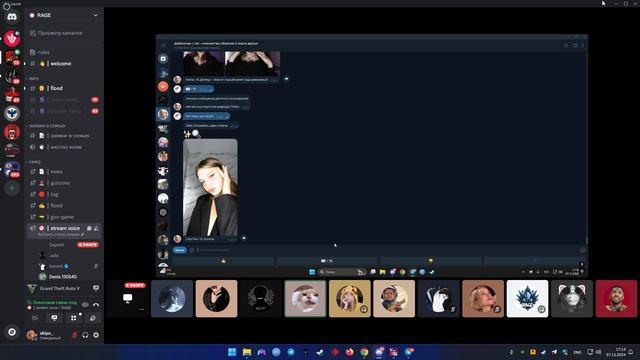Screen dimensions: 640x360
Task: Open the taskbar clock and date
Action: 616,352
